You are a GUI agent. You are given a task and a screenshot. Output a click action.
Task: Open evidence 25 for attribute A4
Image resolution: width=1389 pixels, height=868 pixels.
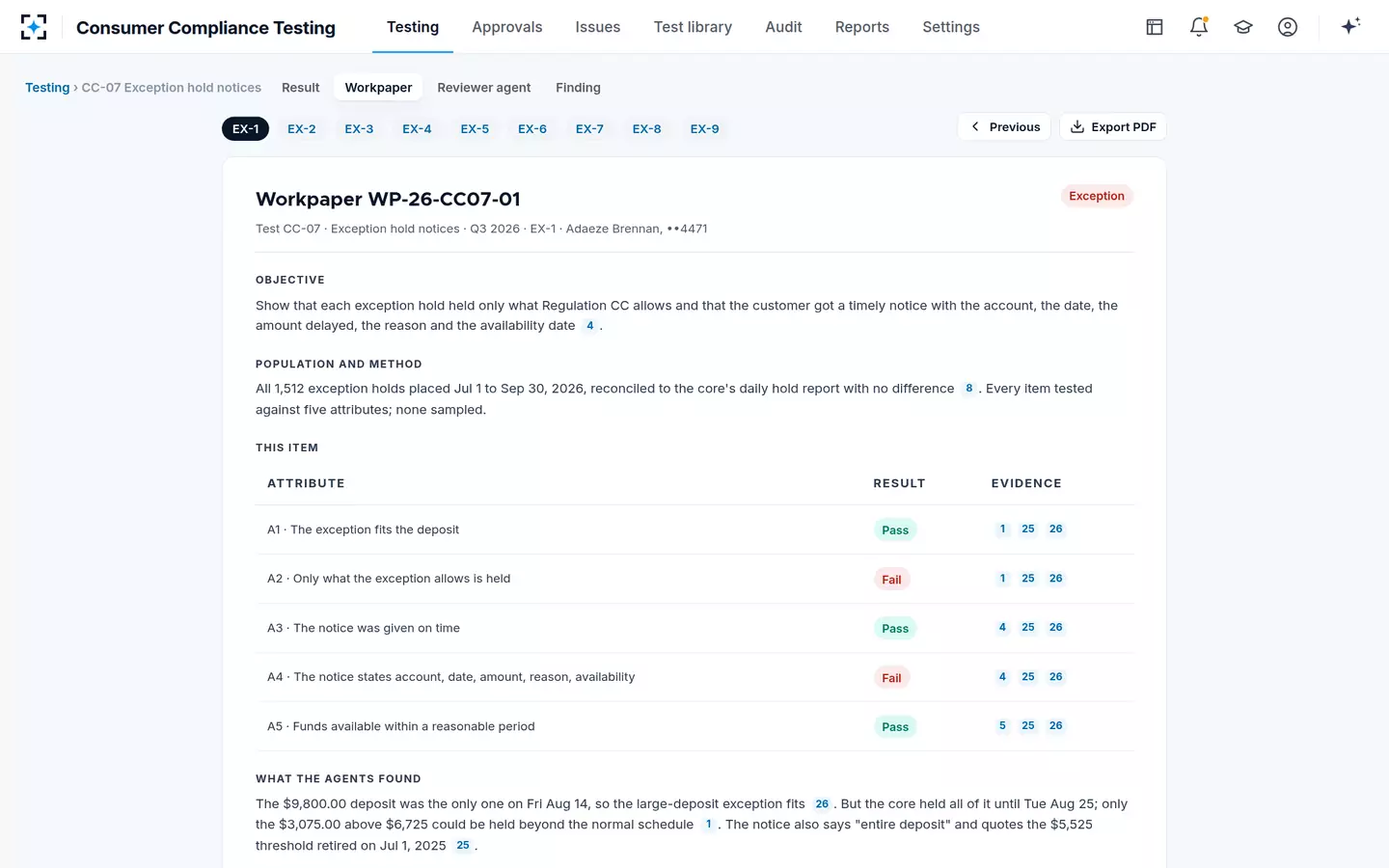[x=1028, y=677]
